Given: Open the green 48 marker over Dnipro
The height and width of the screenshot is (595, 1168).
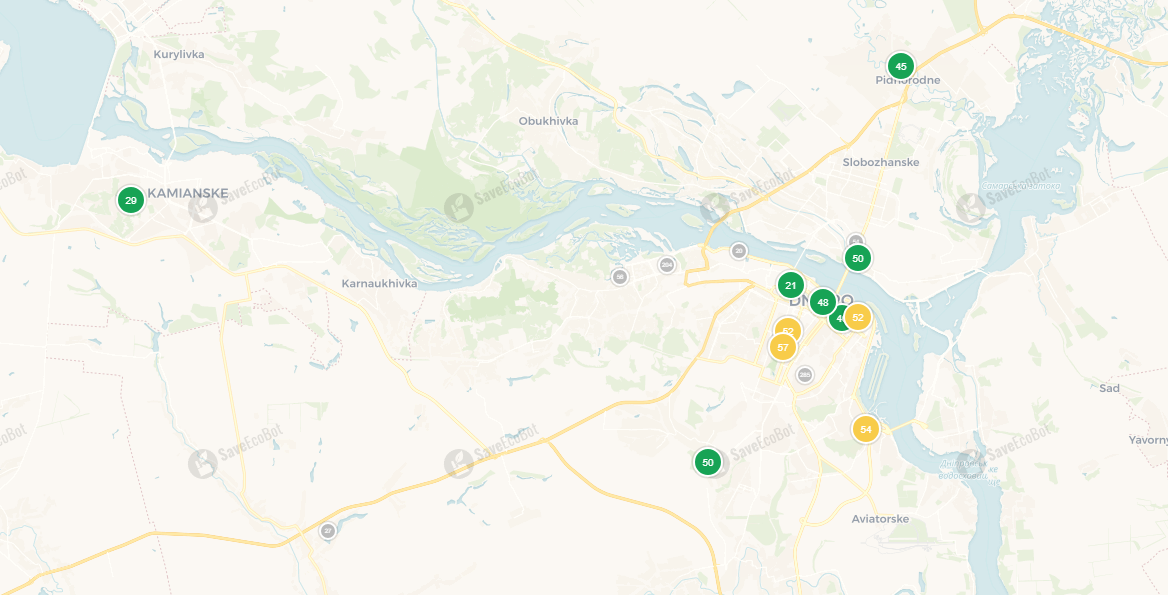Looking at the screenshot, I should tap(822, 302).
